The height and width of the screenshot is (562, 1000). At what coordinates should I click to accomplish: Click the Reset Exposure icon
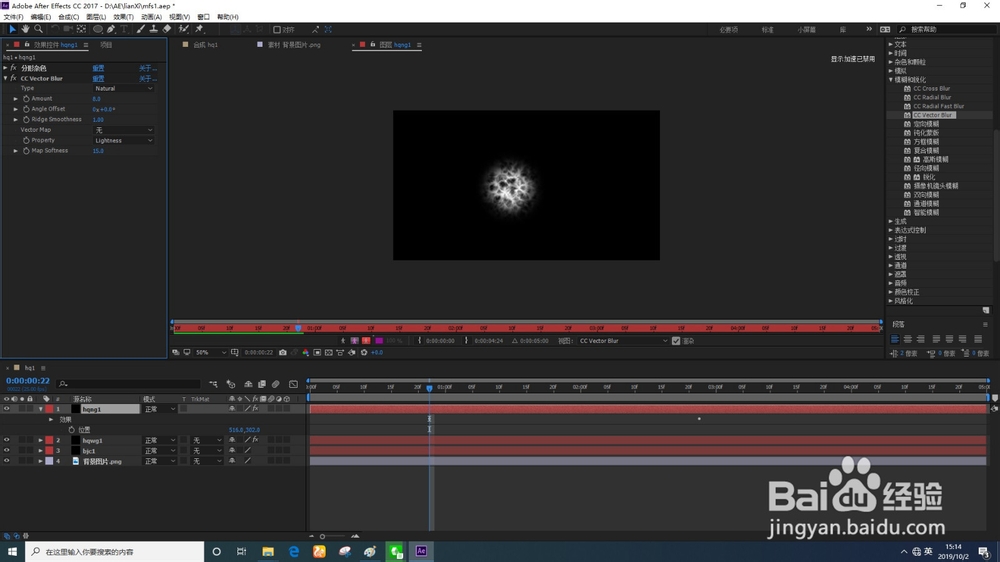(364, 352)
